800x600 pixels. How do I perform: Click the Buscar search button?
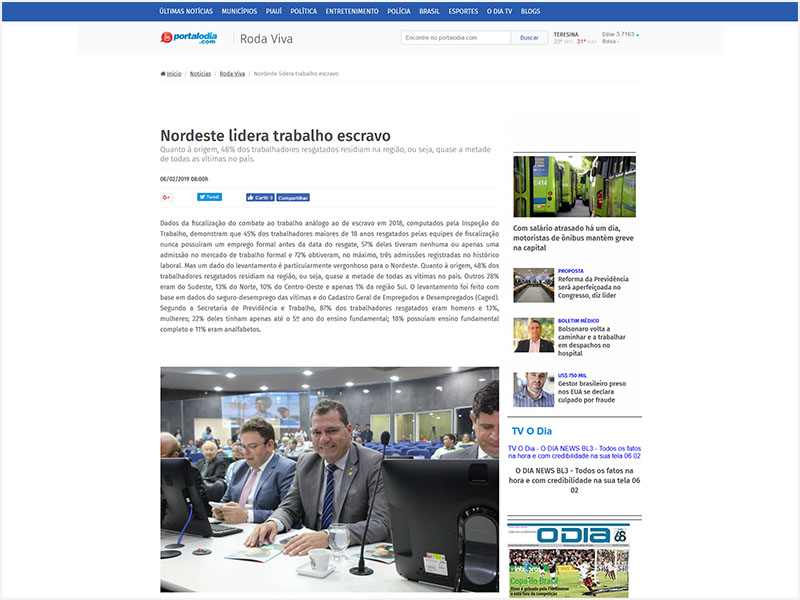529,38
